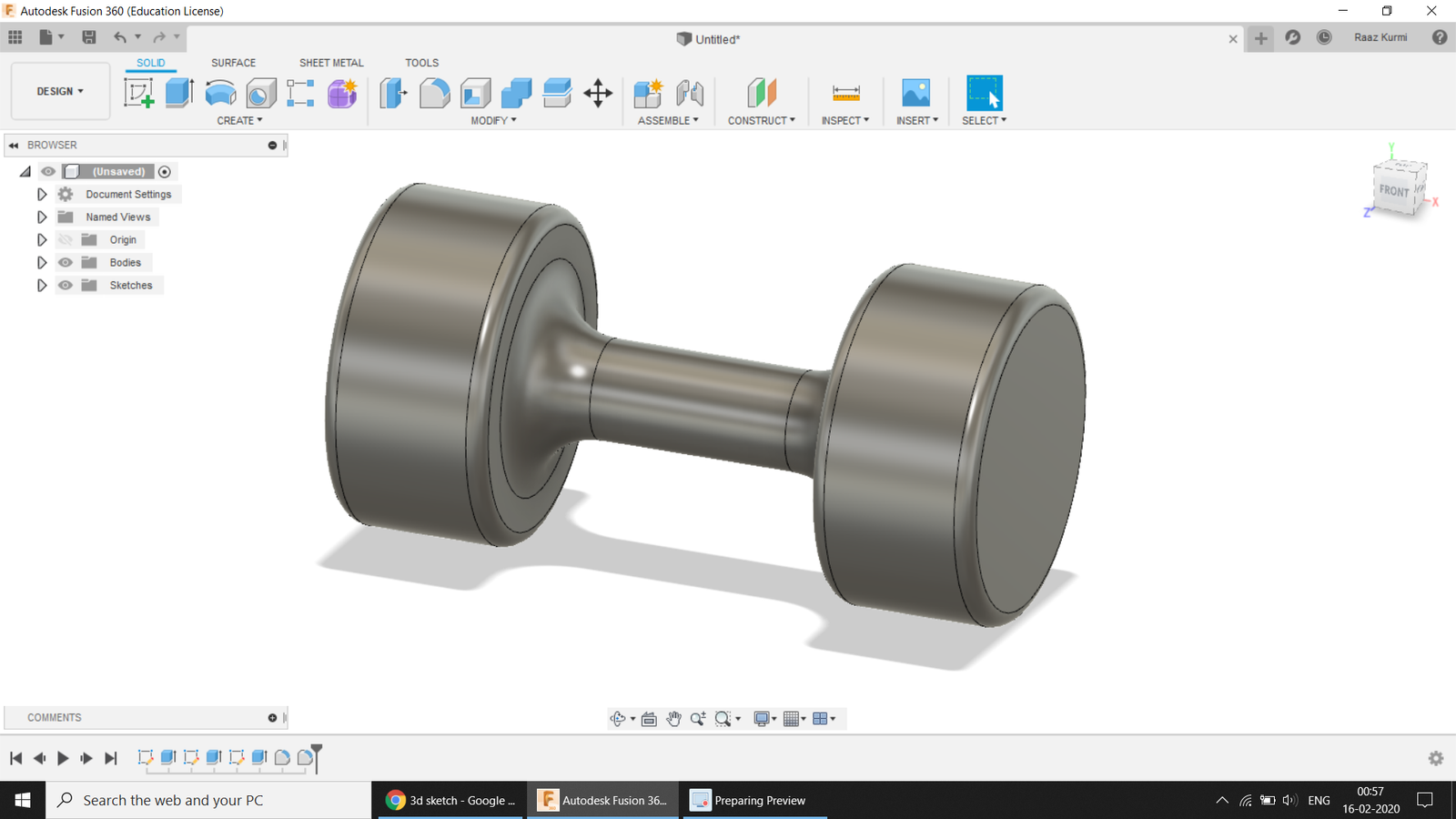
Task: Select the Create Form tool
Action: click(x=342, y=93)
